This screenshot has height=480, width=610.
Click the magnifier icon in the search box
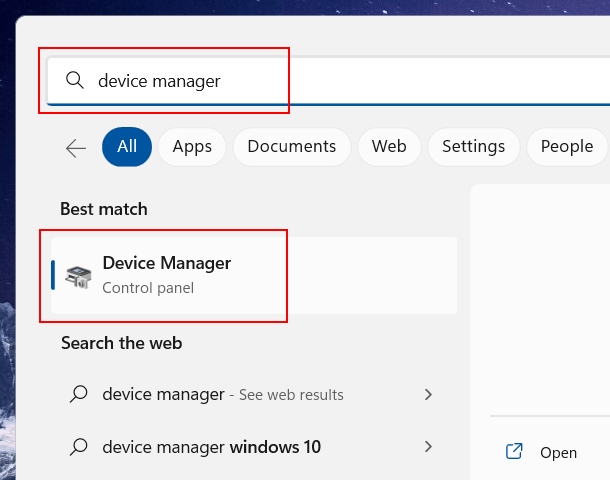(74, 81)
